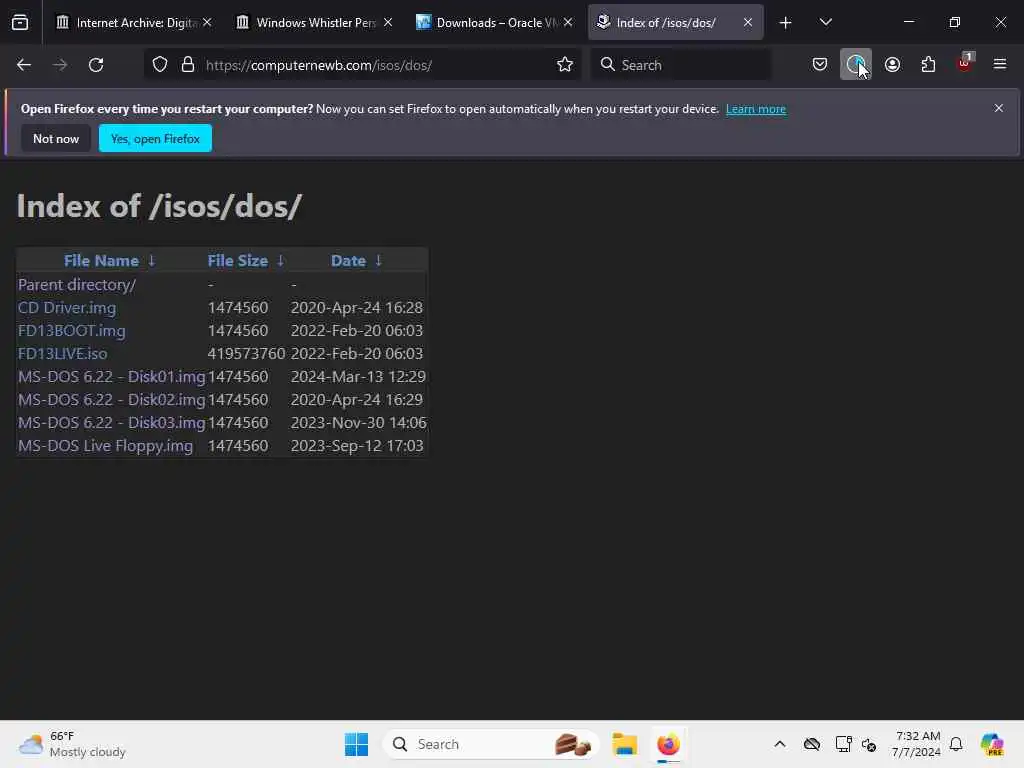Screen dimensions: 1024x768
Task: Open the network display tray icon
Action: [x=843, y=744]
